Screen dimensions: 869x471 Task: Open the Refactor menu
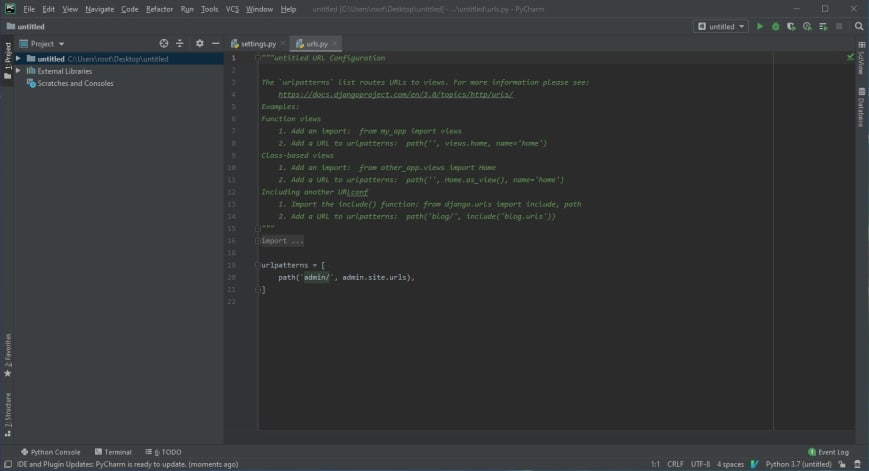159,9
